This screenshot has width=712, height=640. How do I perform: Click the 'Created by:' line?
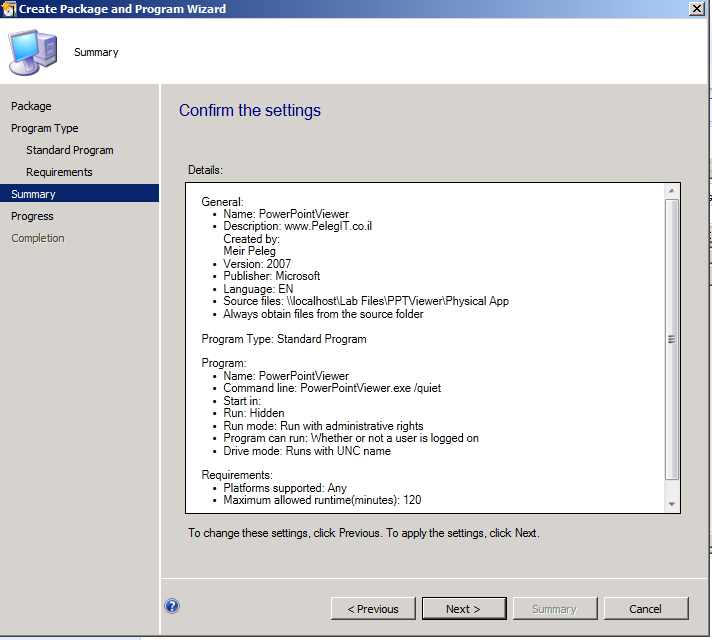[251, 239]
